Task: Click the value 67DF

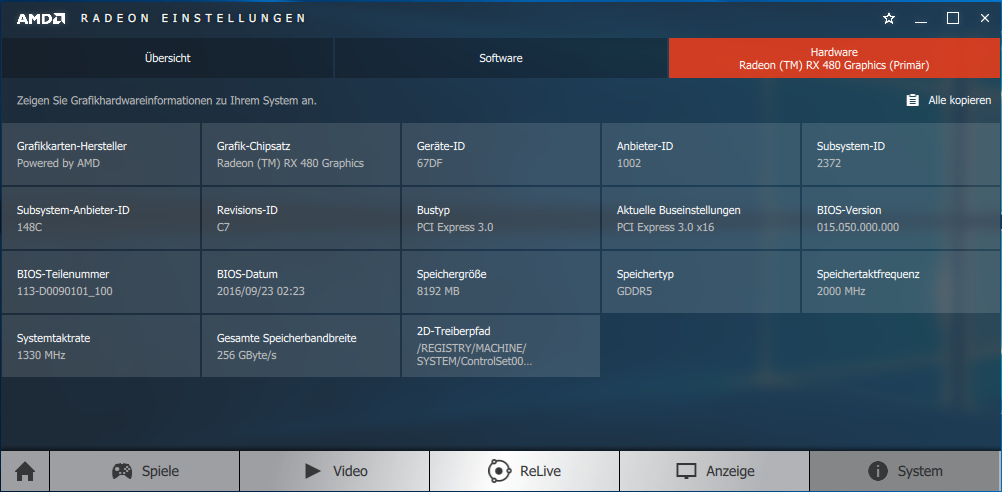Action: [x=430, y=164]
